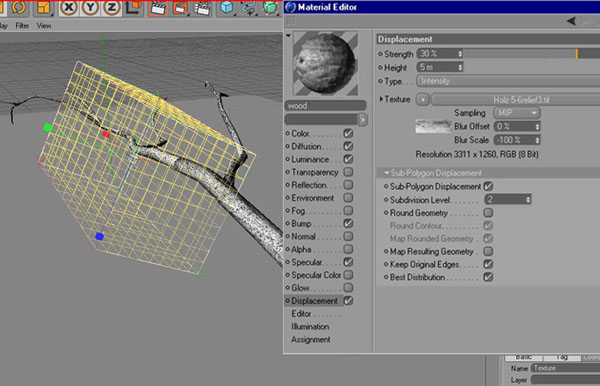Image resolution: width=600 pixels, height=386 pixels.
Task: Open the Filter menu in viewport
Action: [22, 26]
